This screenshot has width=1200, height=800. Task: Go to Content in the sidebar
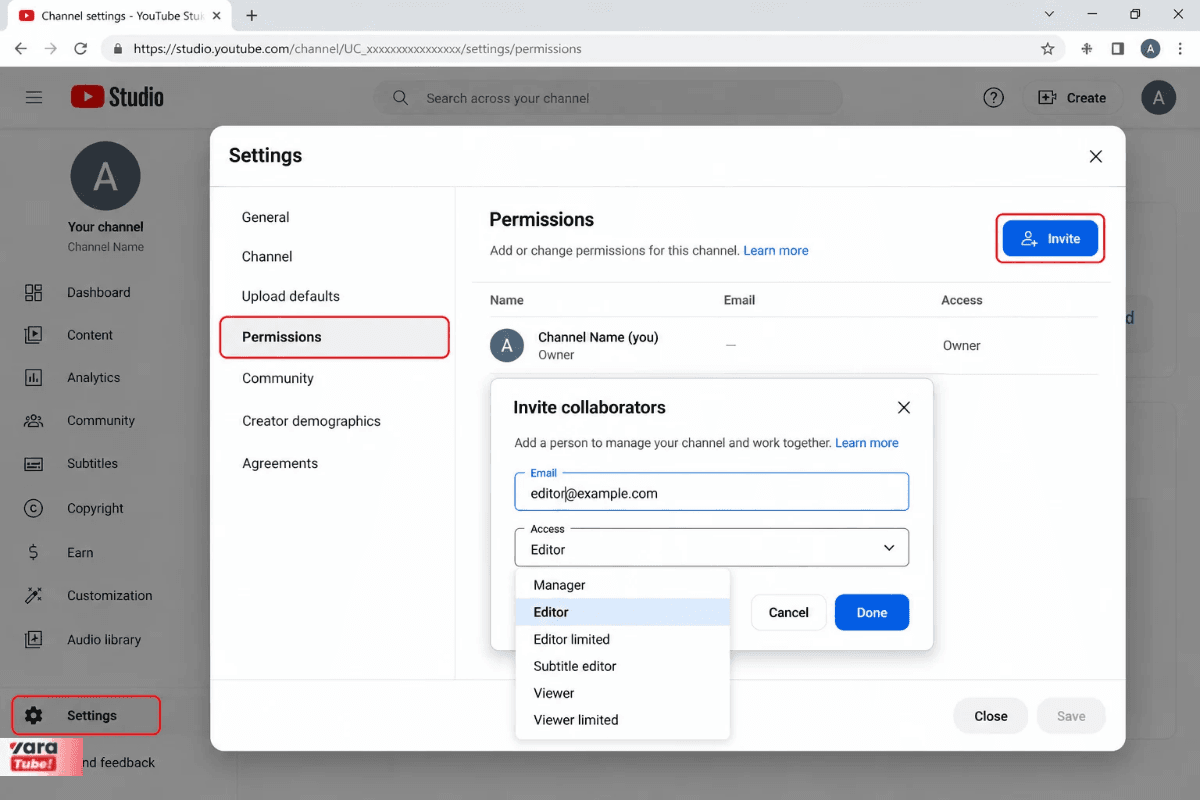click(x=68, y=335)
